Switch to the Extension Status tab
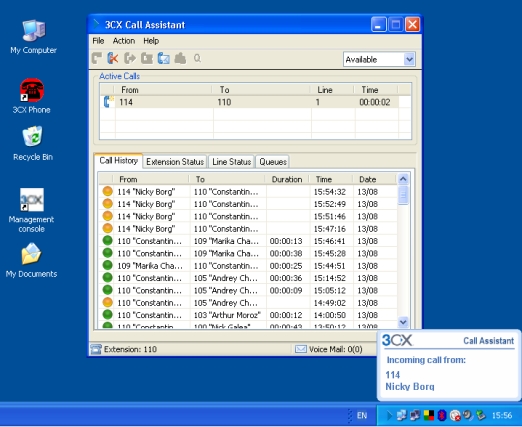This screenshot has width=522, height=427. 175,162
